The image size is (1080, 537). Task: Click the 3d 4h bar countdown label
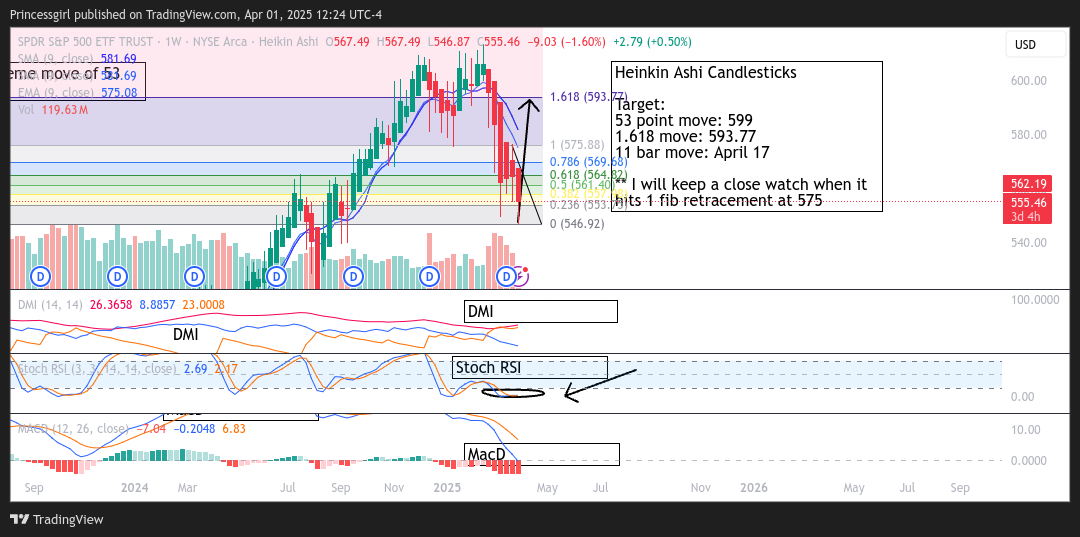(x=1027, y=216)
